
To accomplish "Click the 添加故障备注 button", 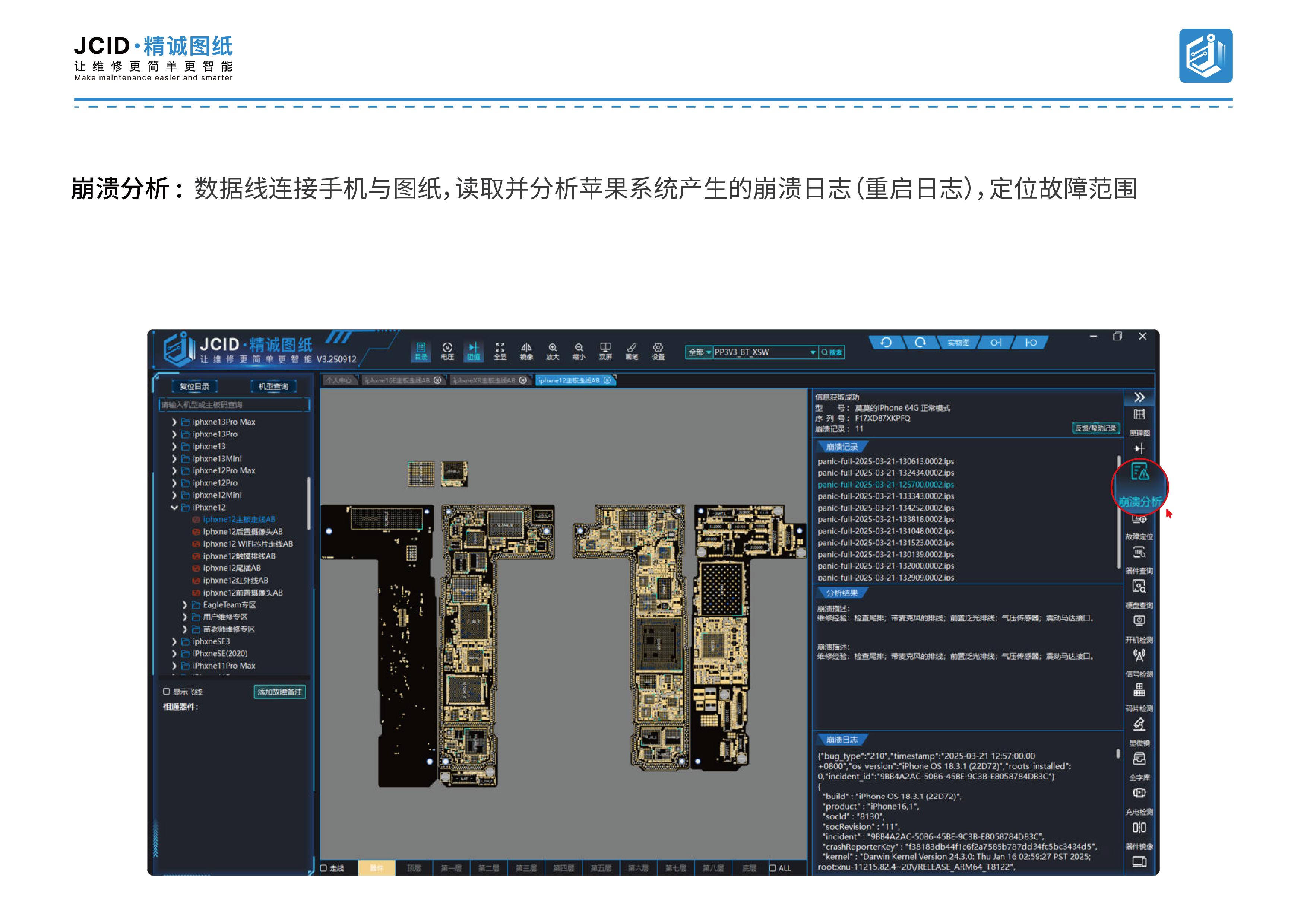I will (x=279, y=691).
